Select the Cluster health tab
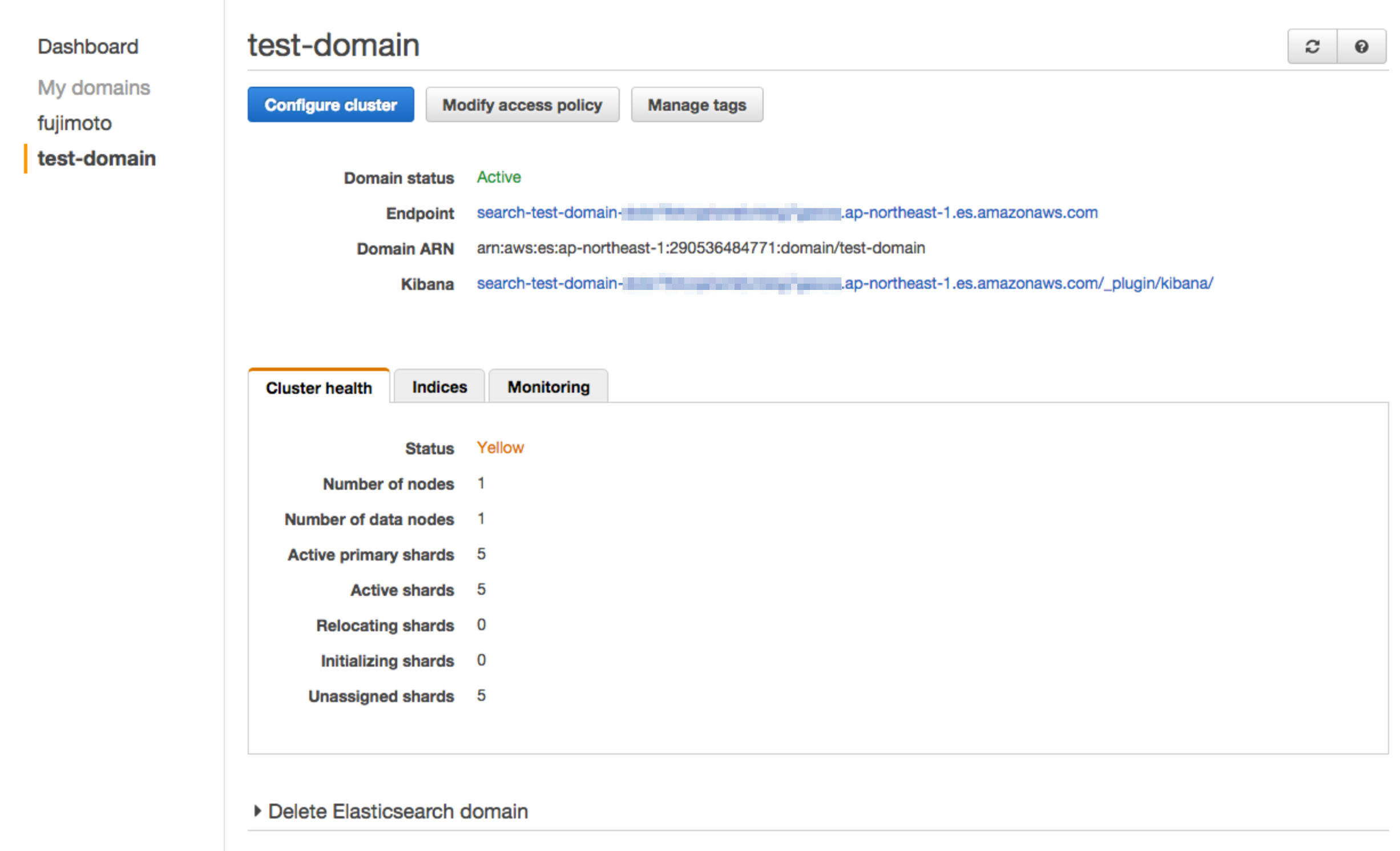This screenshot has width=1400, height=851. 318,388
